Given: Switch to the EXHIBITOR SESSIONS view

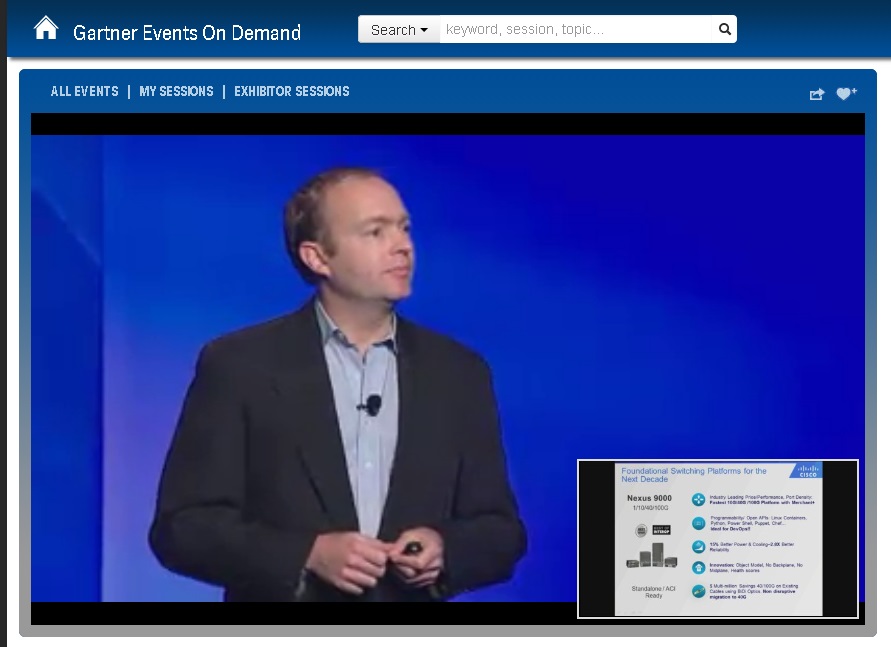Looking at the screenshot, I should coord(291,91).
